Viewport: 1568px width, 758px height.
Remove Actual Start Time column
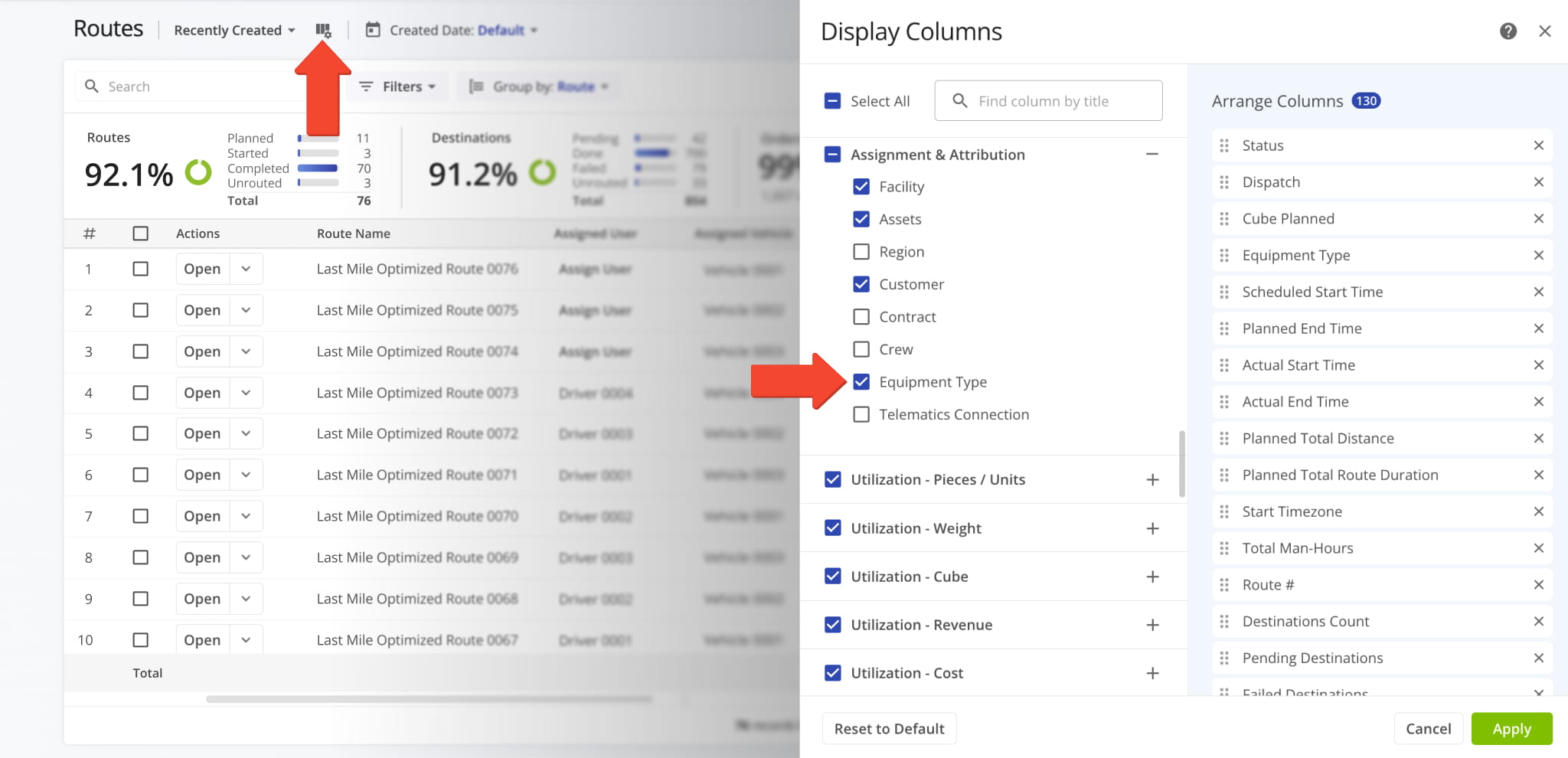pos(1539,365)
